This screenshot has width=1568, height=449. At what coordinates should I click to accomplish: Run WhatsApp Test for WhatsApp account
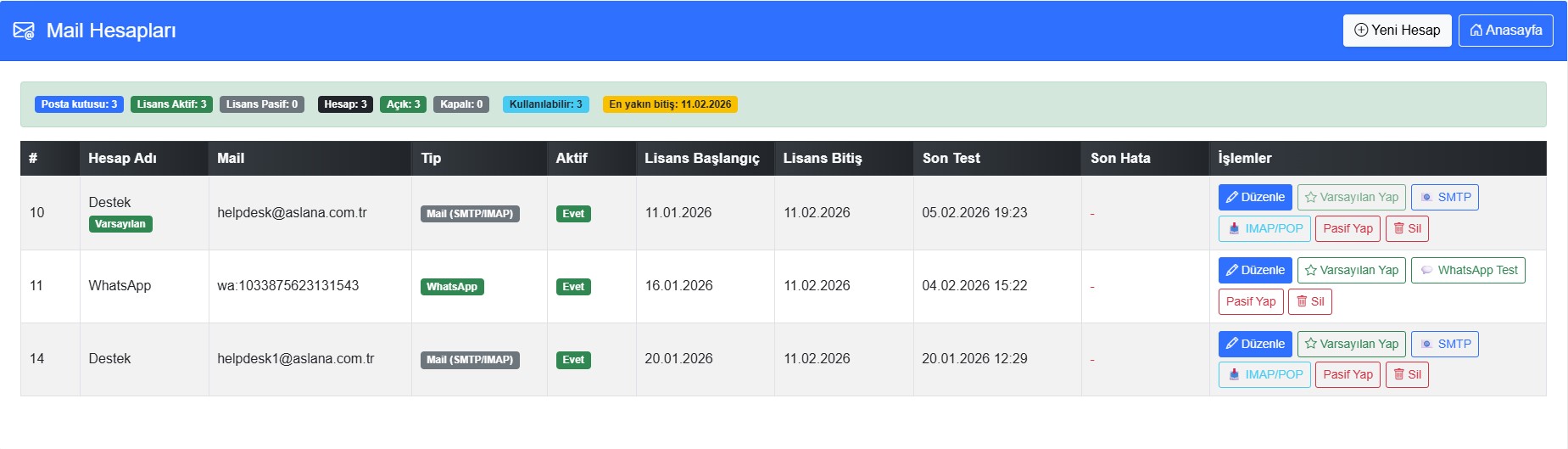pyautogui.click(x=1467, y=270)
